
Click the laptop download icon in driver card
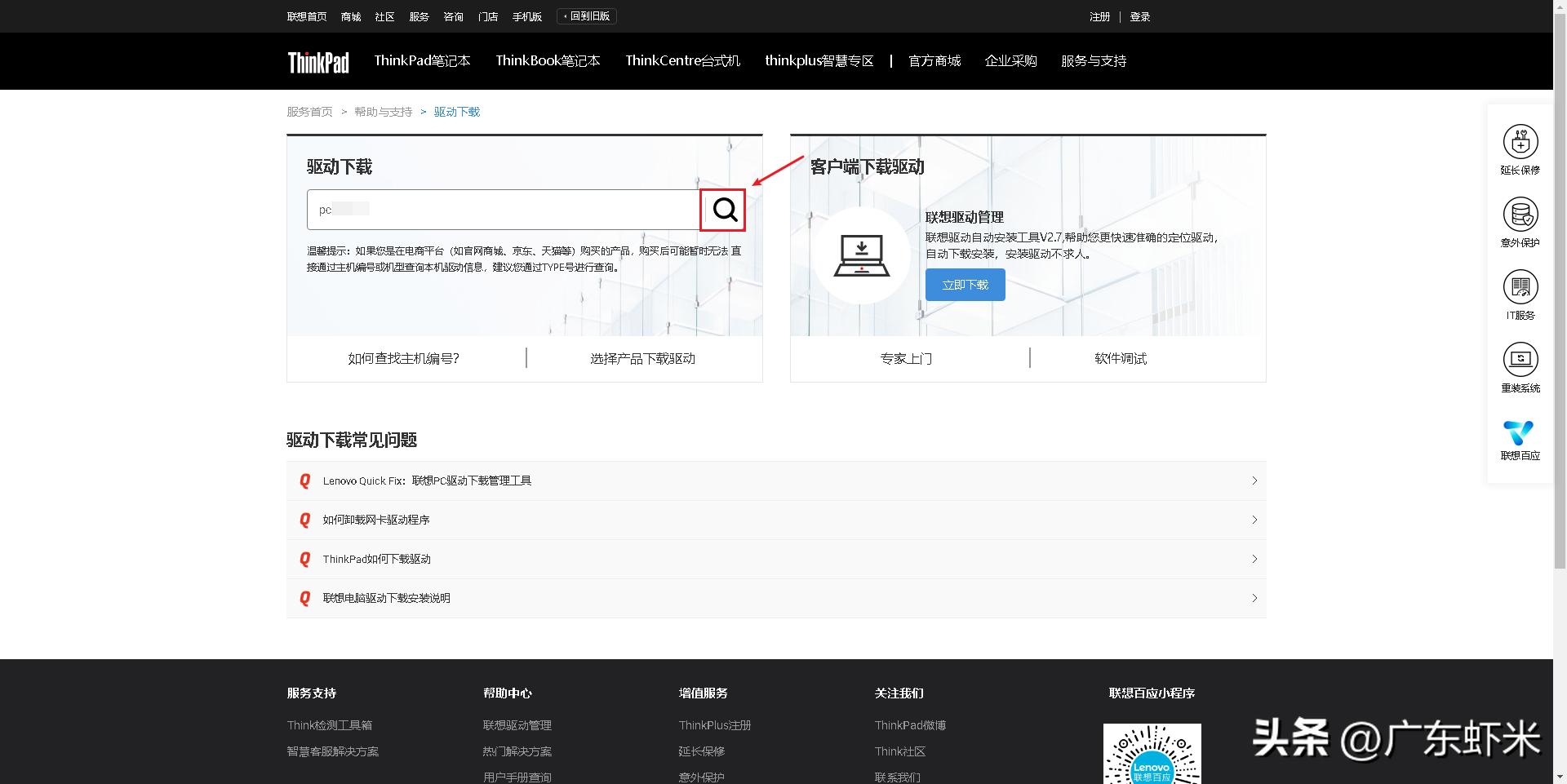(x=862, y=253)
